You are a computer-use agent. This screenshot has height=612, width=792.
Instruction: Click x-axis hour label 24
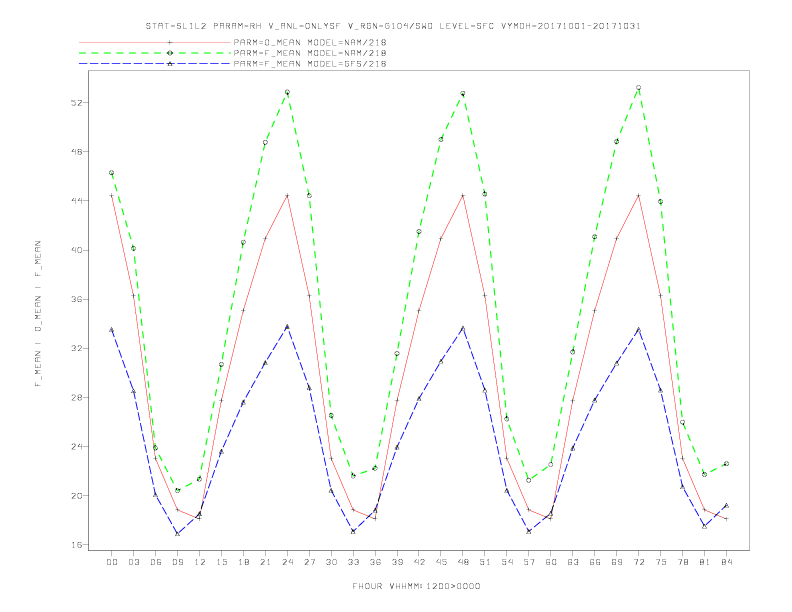[x=287, y=562]
